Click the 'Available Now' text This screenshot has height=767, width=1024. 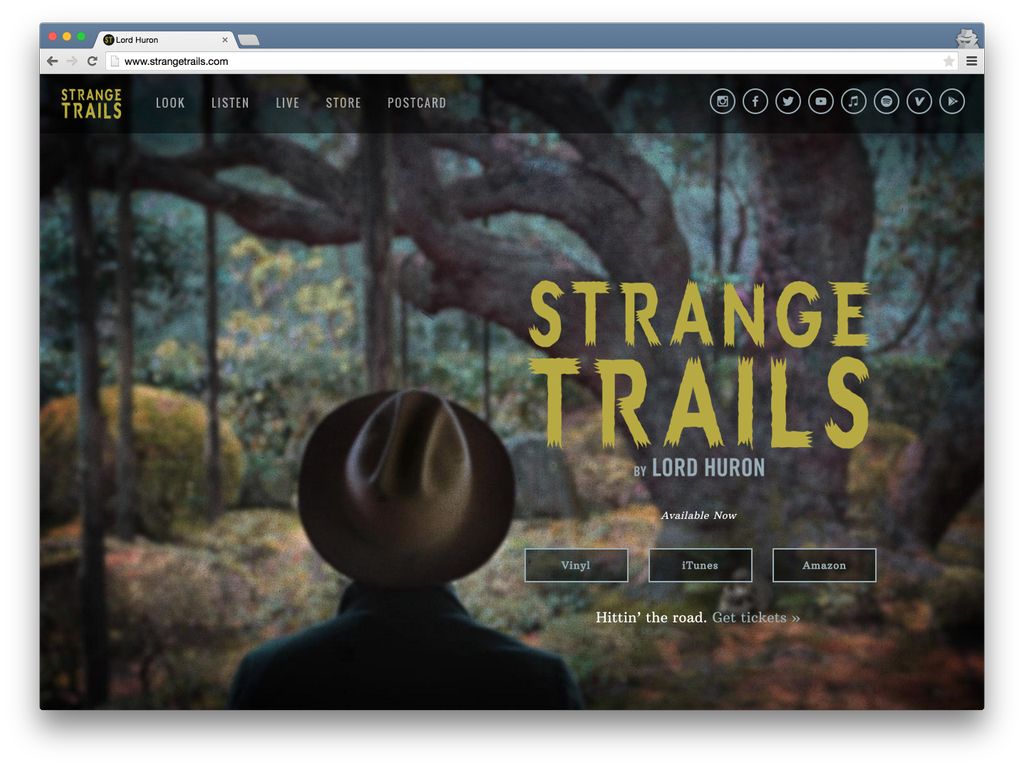(x=699, y=515)
